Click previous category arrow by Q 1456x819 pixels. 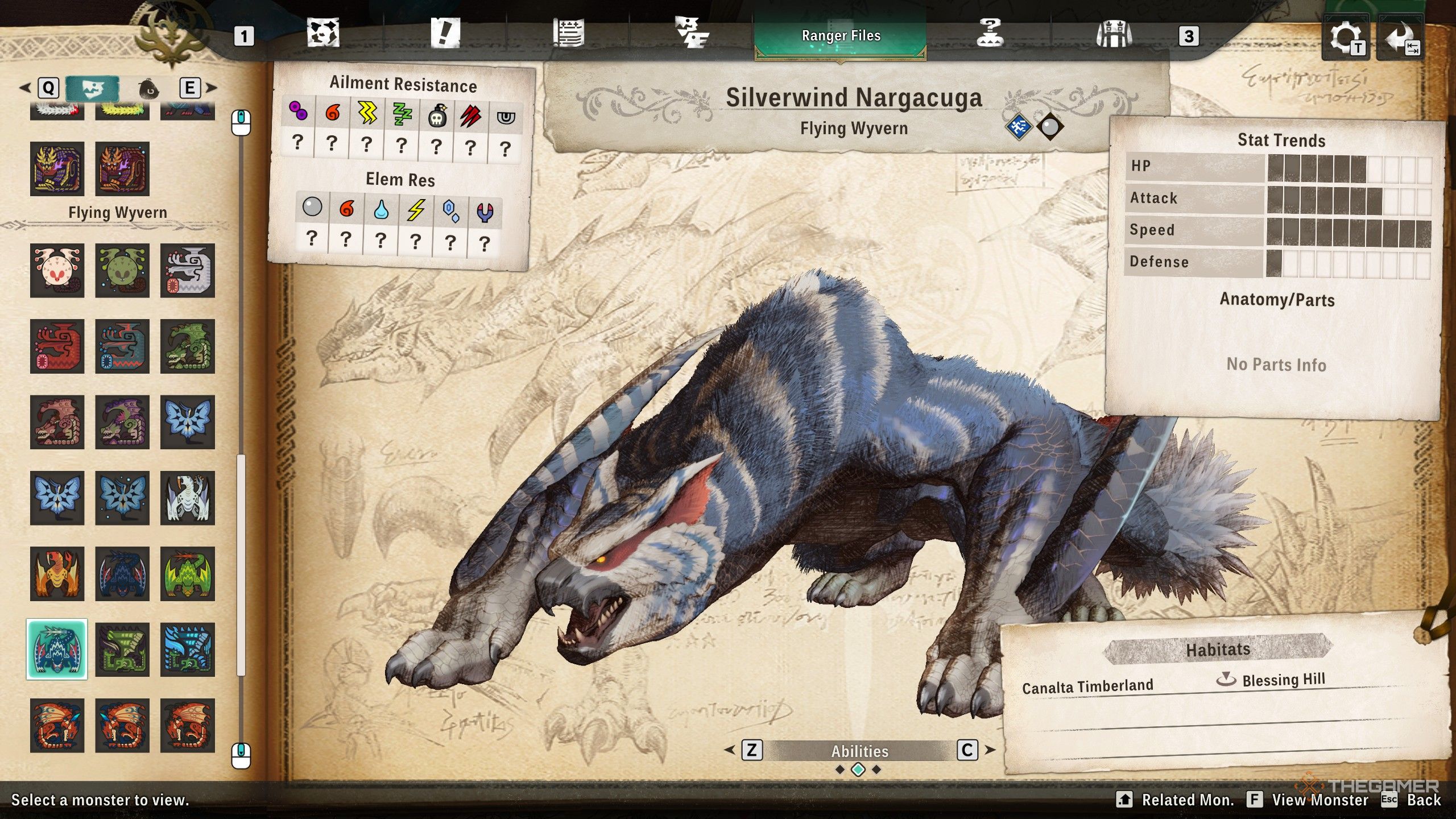pyautogui.click(x=25, y=88)
